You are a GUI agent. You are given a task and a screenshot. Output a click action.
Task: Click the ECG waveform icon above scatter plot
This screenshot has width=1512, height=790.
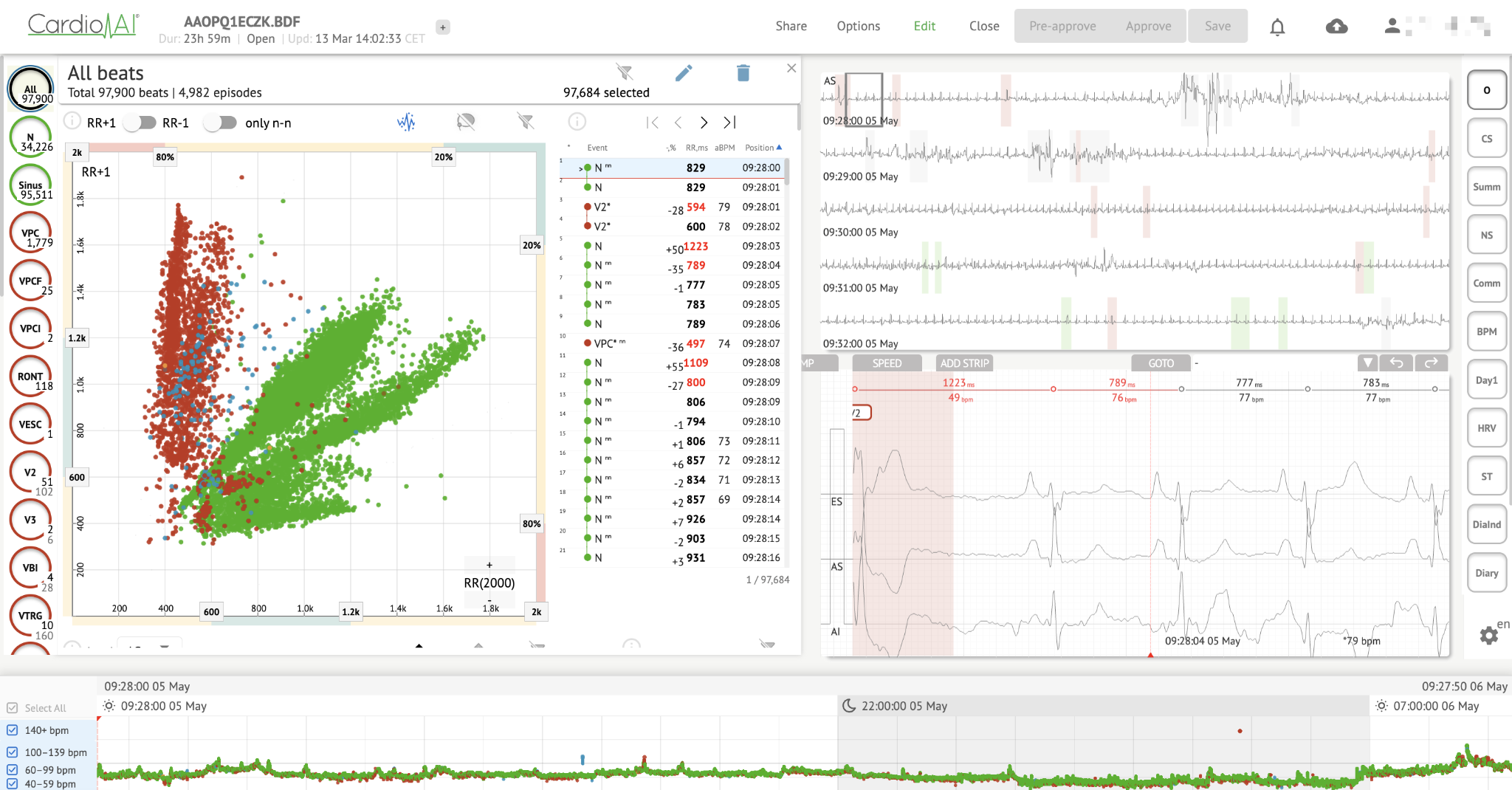[x=406, y=122]
